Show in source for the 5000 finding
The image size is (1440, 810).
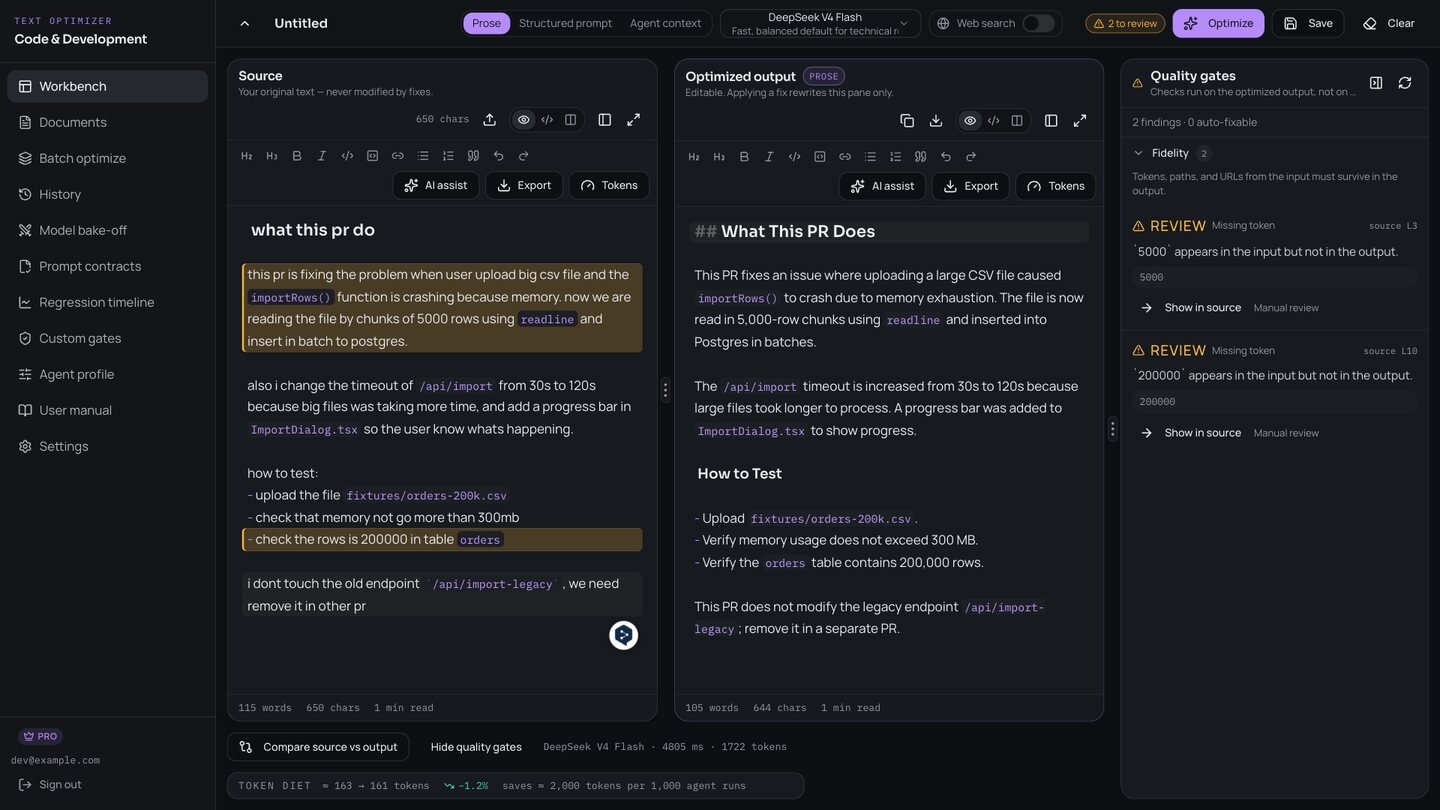click(x=1191, y=308)
